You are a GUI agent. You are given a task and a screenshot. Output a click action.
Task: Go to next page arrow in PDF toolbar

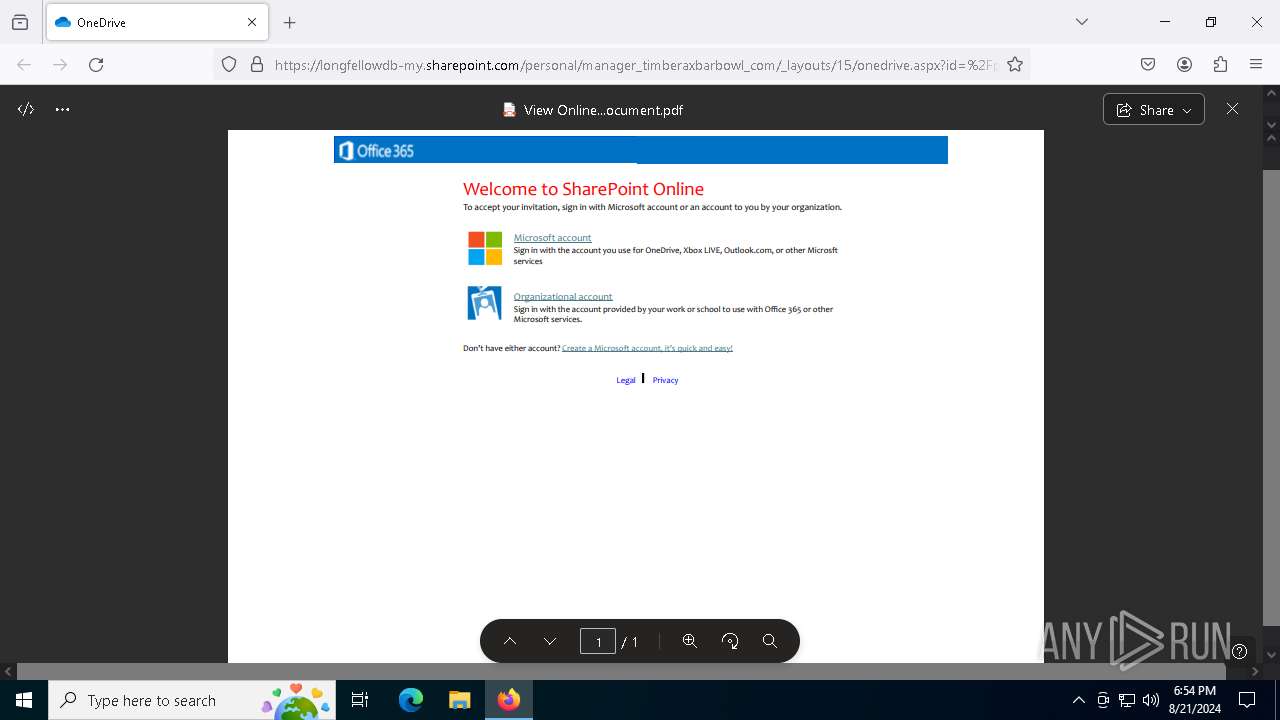coord(550,641)
